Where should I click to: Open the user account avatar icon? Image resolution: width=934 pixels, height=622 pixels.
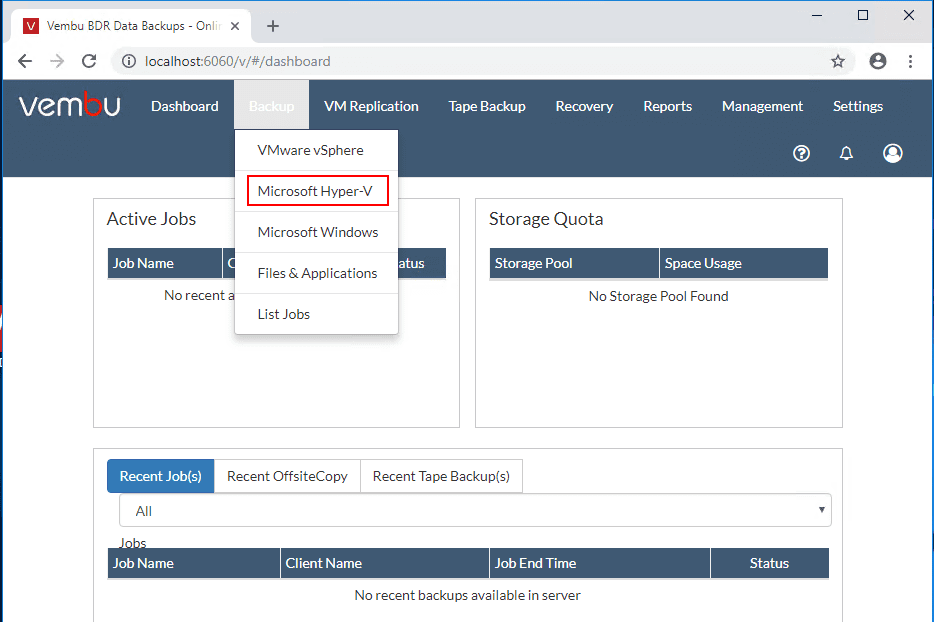tap(892, 153)
